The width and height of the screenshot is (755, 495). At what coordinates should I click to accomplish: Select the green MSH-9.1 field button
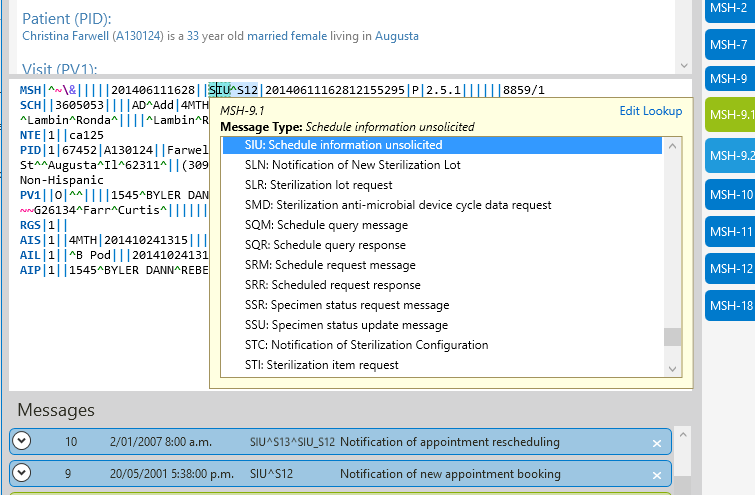[729, 115]
